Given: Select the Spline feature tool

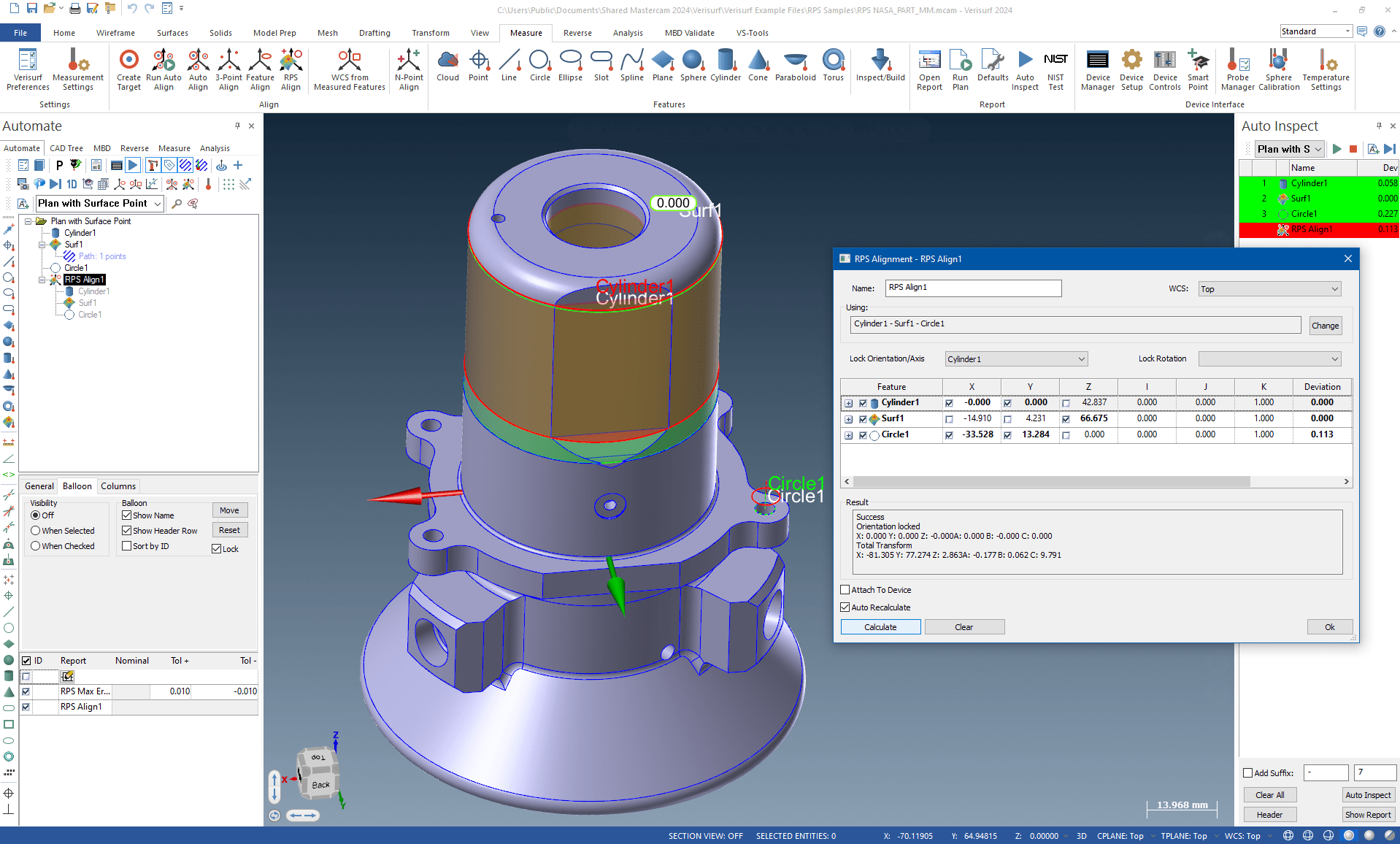Looking at the screenshot, I should [632, 66].
